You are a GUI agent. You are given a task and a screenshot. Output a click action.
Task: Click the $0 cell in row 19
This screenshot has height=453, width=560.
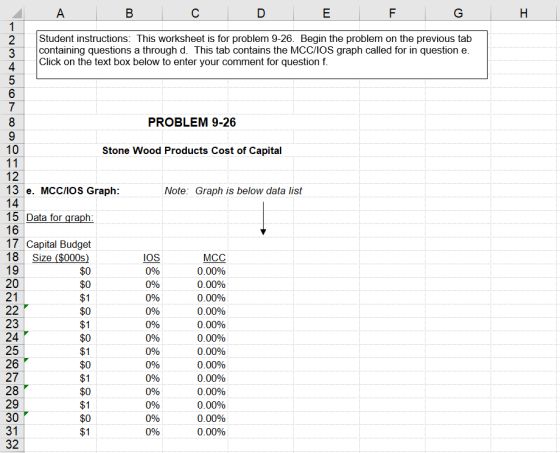pyautogui.click(x=60, y=271)
